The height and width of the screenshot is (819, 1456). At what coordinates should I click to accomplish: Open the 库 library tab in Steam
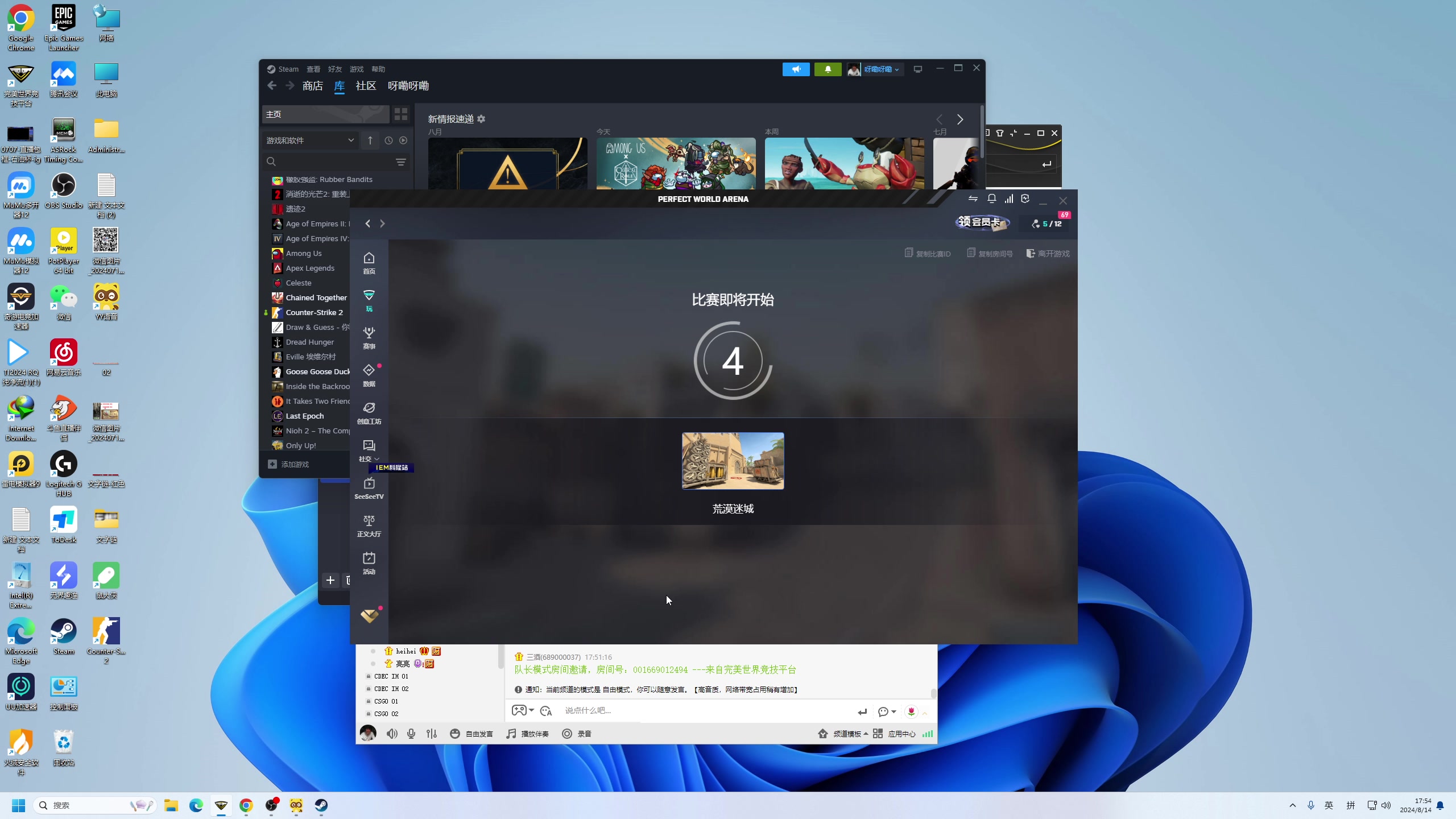[340, 86]
